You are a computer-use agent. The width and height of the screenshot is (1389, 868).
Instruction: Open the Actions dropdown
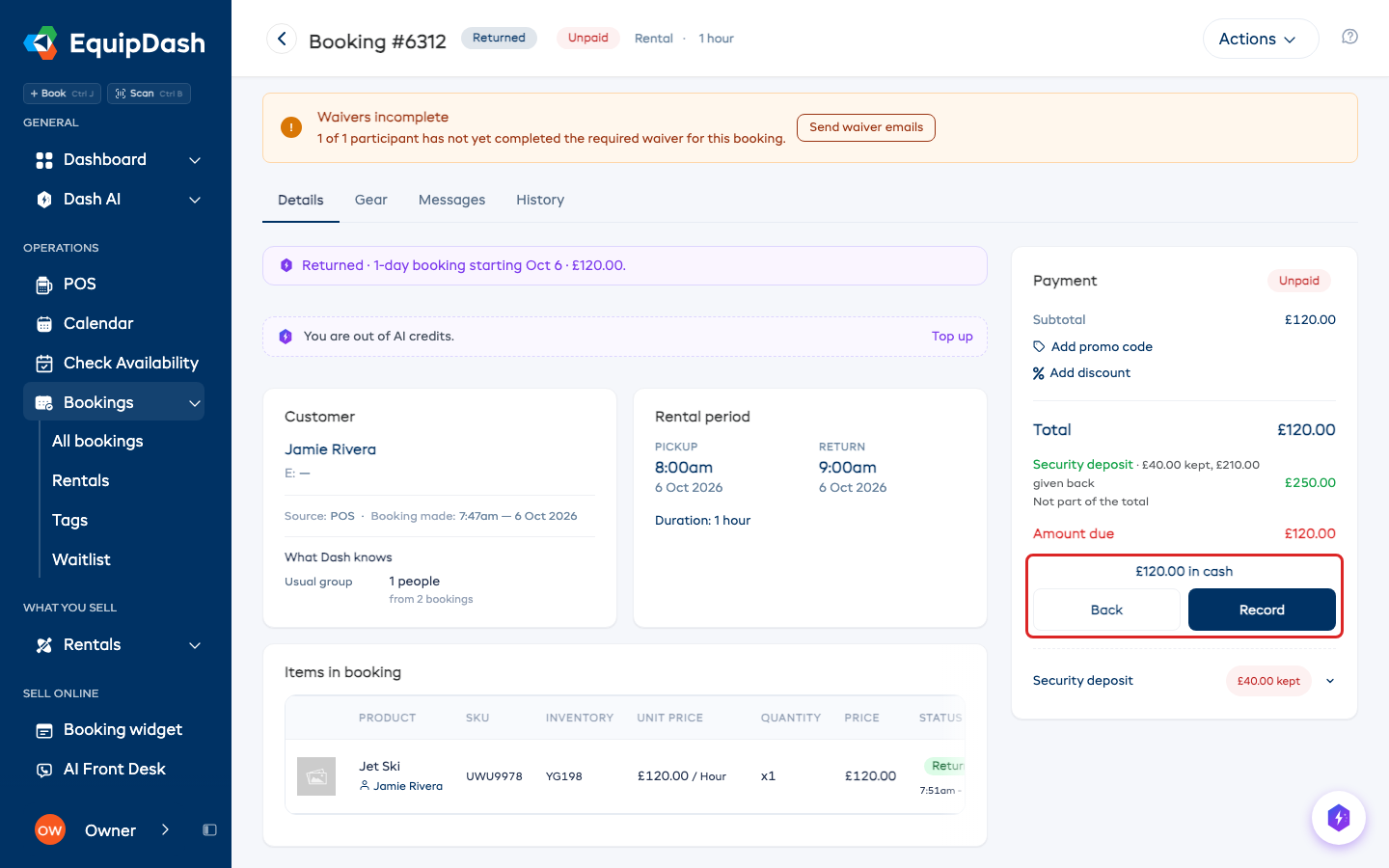pyautogui.click(x=1261, y=39)
